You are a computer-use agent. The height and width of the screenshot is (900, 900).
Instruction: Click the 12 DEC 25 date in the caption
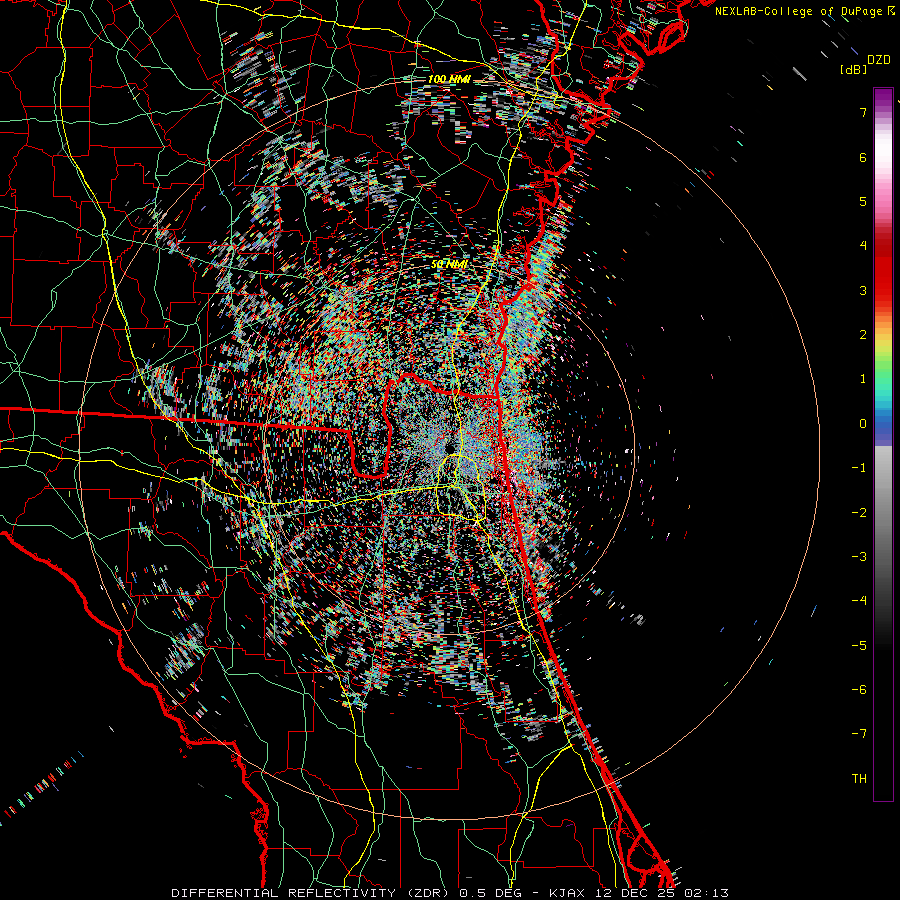coord(638,893)
